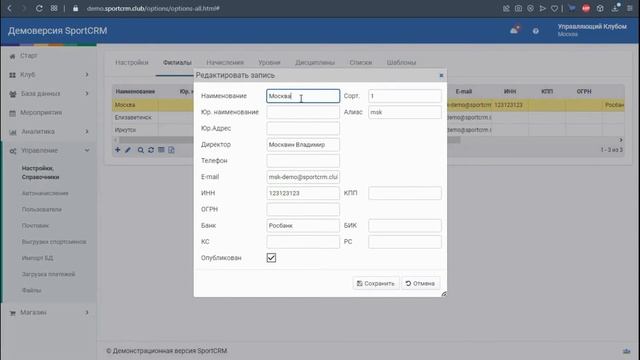Click the Мероприятия calendar icon
640x360 pixels.
pos(13,113)
